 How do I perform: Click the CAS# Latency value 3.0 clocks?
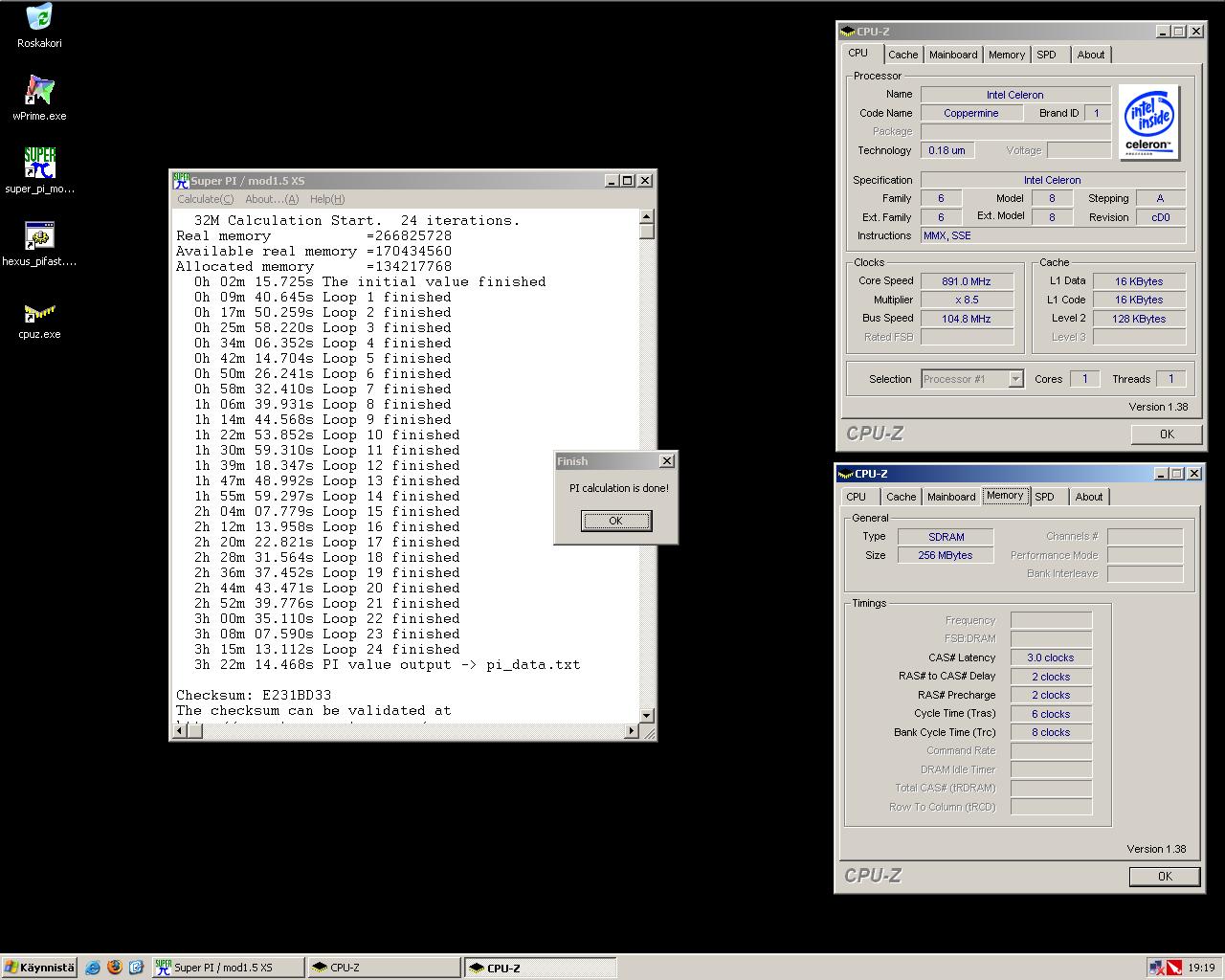(x=1051, y=657)
